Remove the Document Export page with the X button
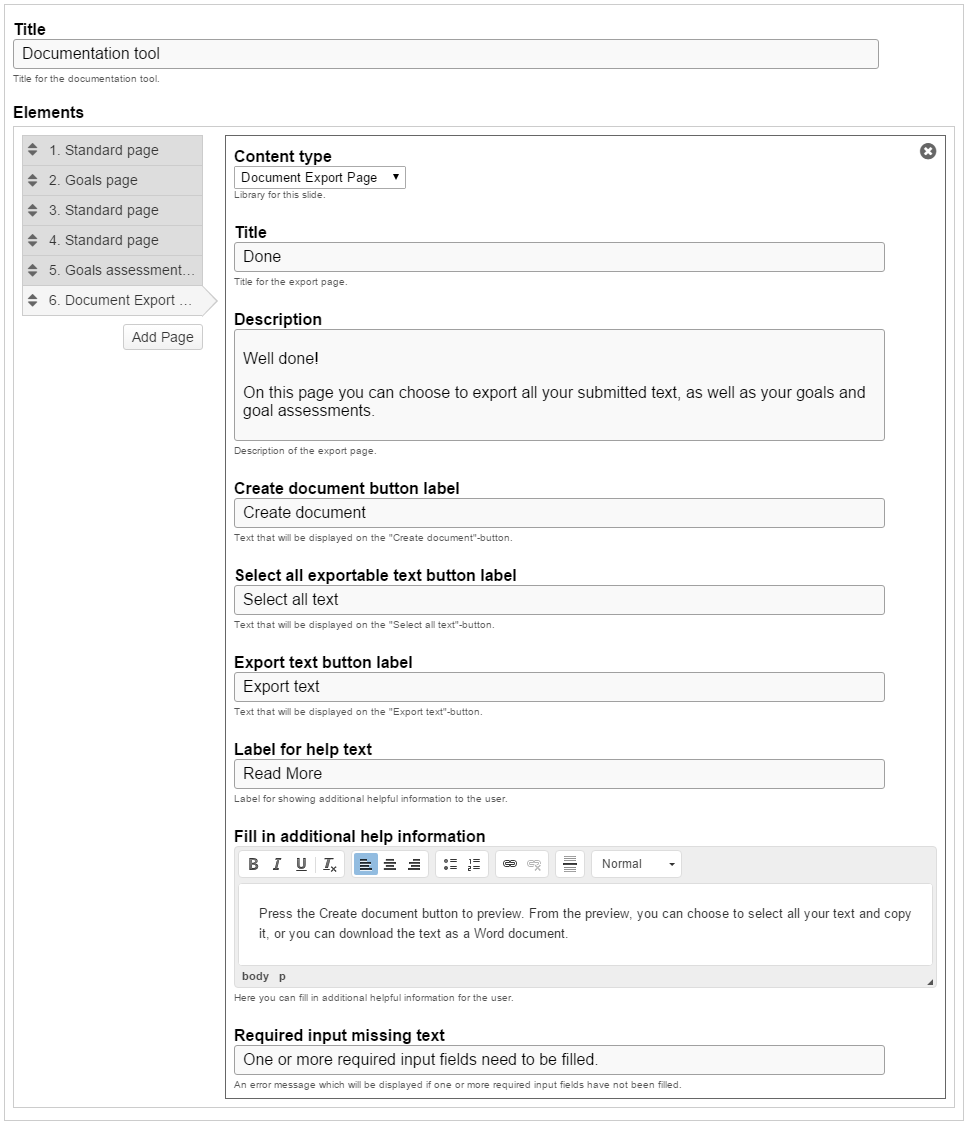The height and width of the screenshot is (1126, 968). 928,150
